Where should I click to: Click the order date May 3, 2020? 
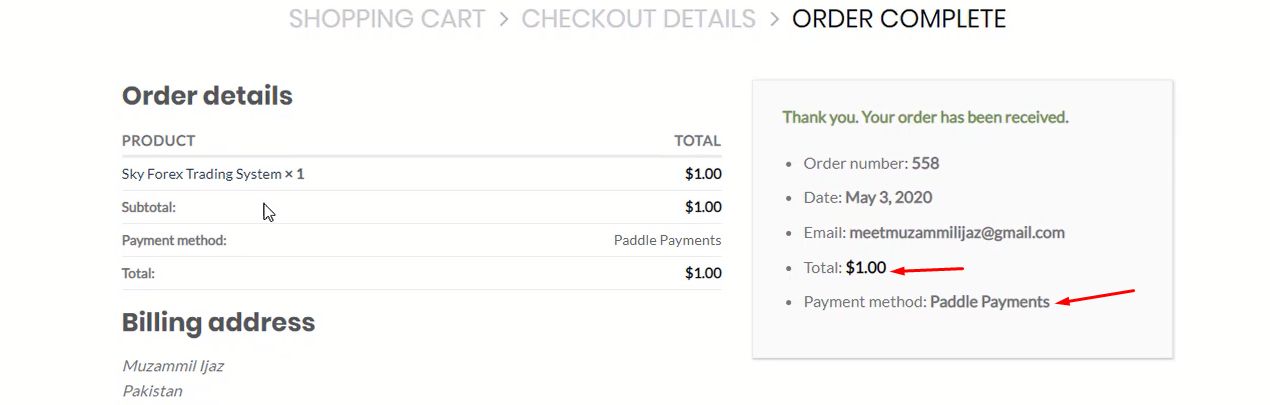[x=888, y=197]
